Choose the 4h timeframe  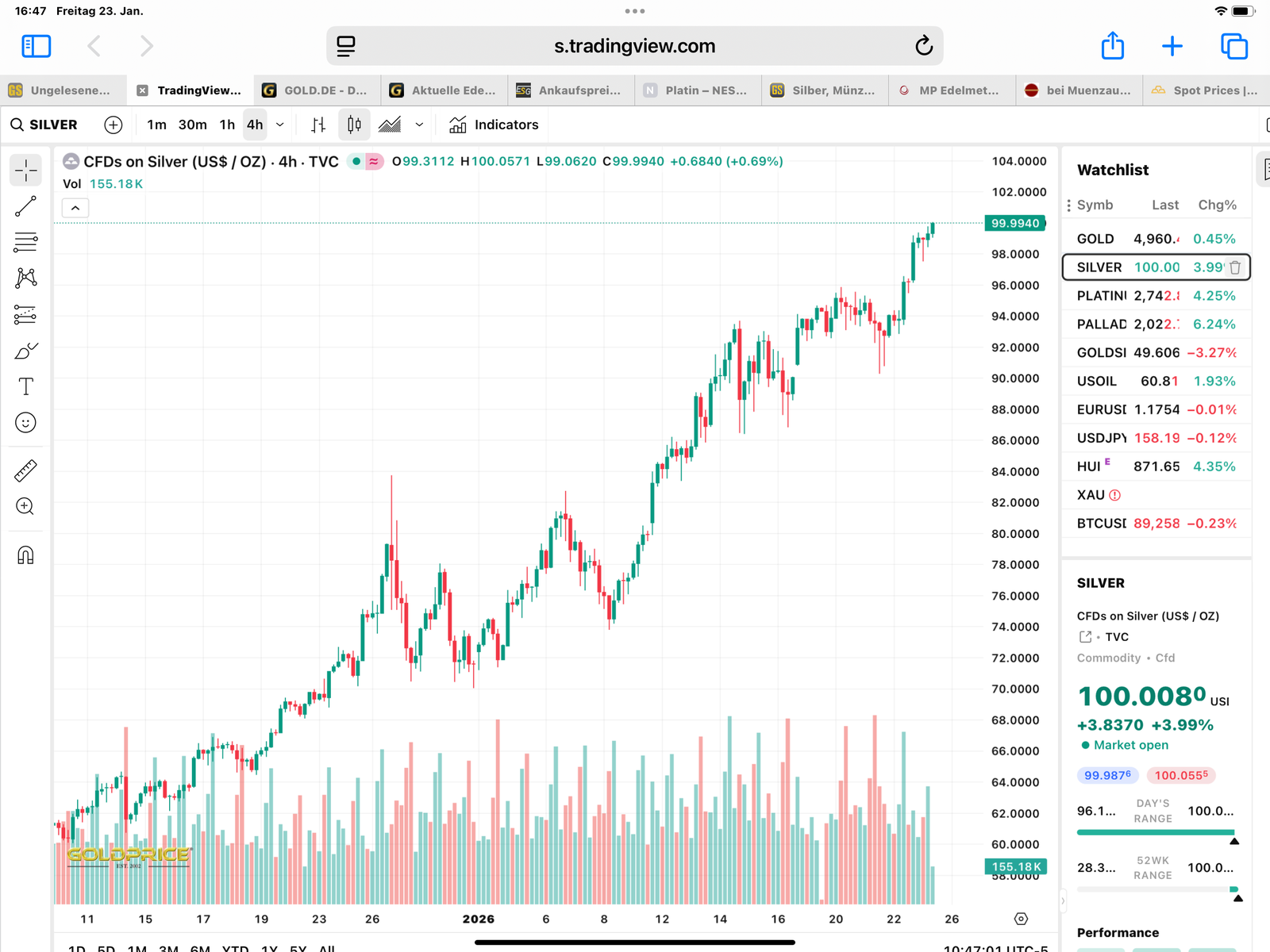pos(255,125)
